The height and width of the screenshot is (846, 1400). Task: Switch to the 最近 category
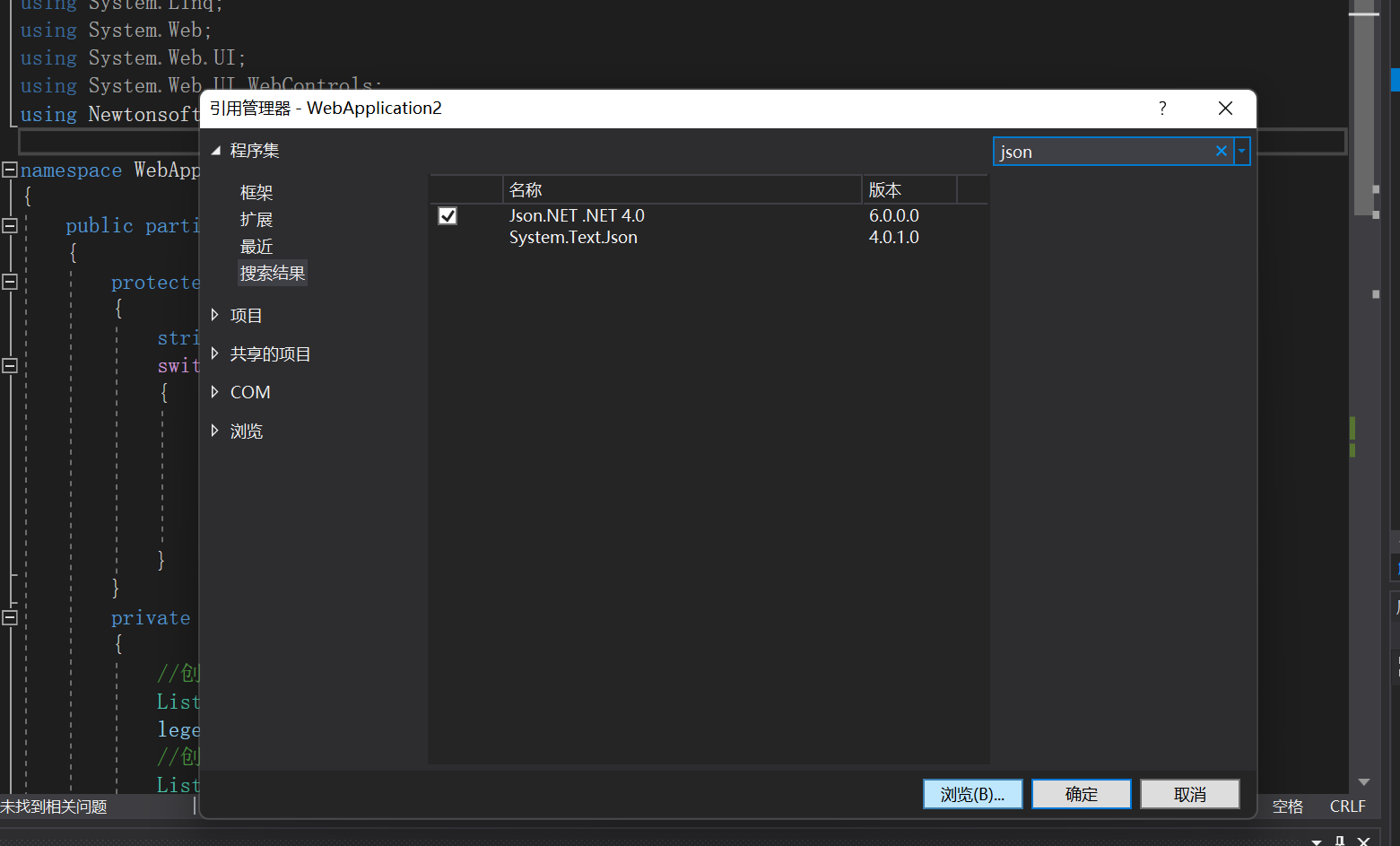256,246
